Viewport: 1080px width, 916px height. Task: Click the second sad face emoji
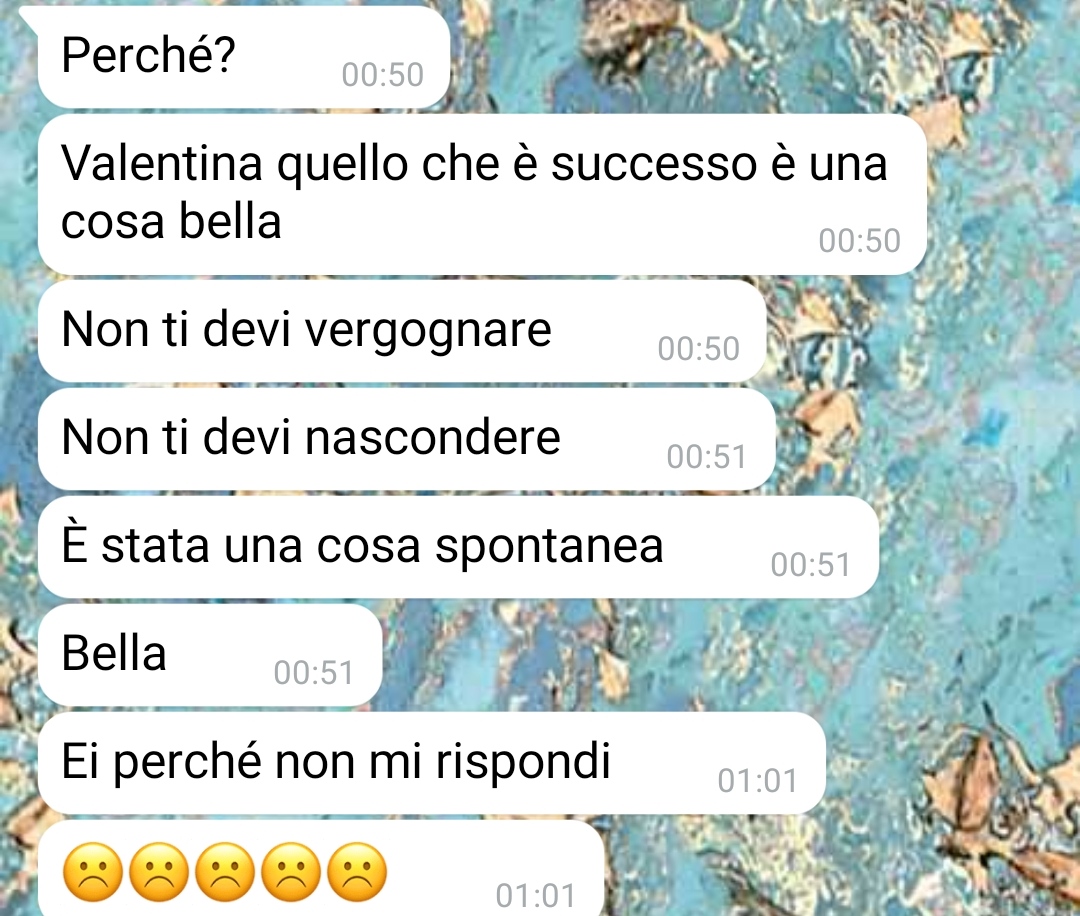pos(159,872)
